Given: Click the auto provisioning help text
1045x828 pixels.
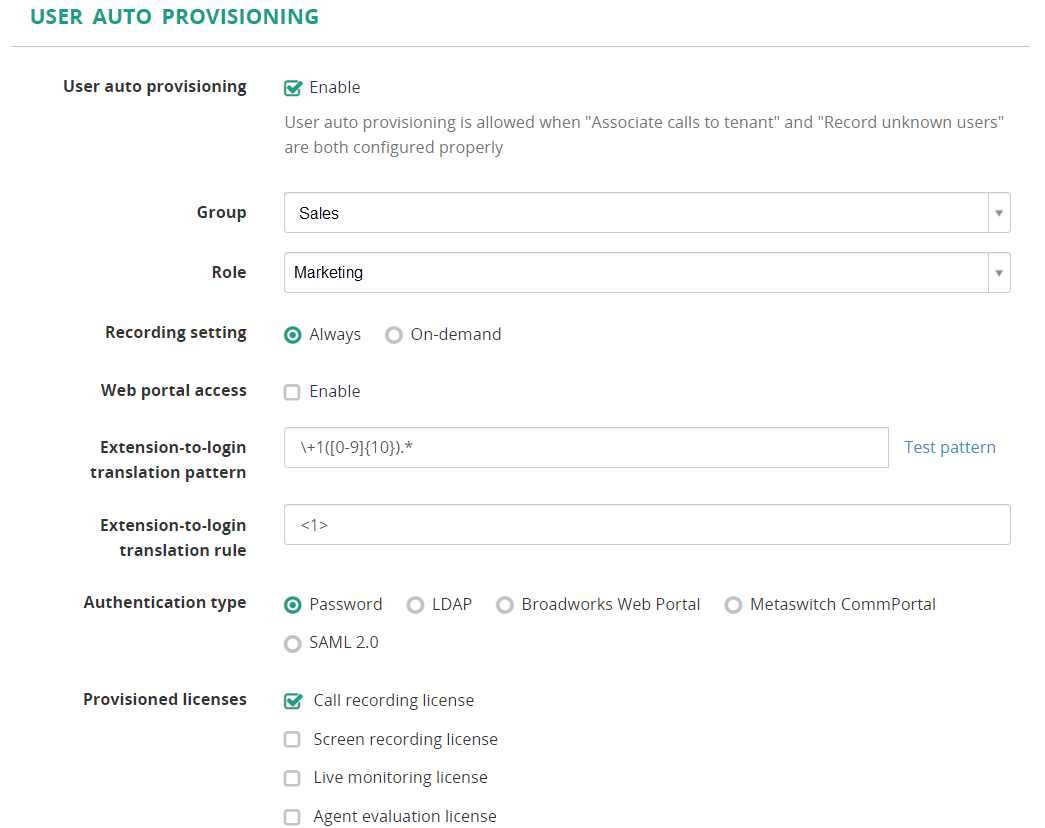Looking at the screenshot, I should 644,135.
